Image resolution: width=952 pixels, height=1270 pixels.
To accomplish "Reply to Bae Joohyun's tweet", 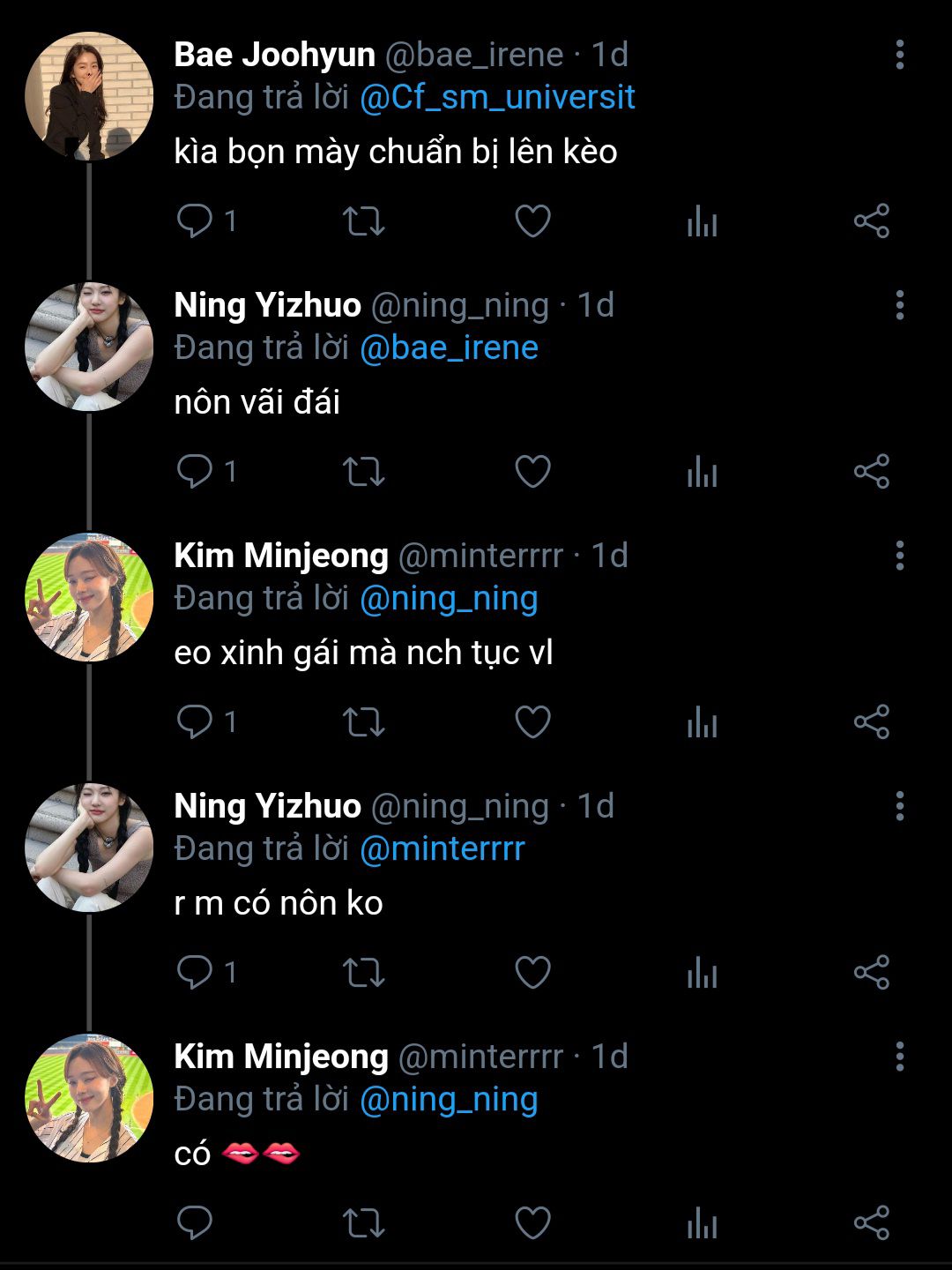I will pos(195,220).
